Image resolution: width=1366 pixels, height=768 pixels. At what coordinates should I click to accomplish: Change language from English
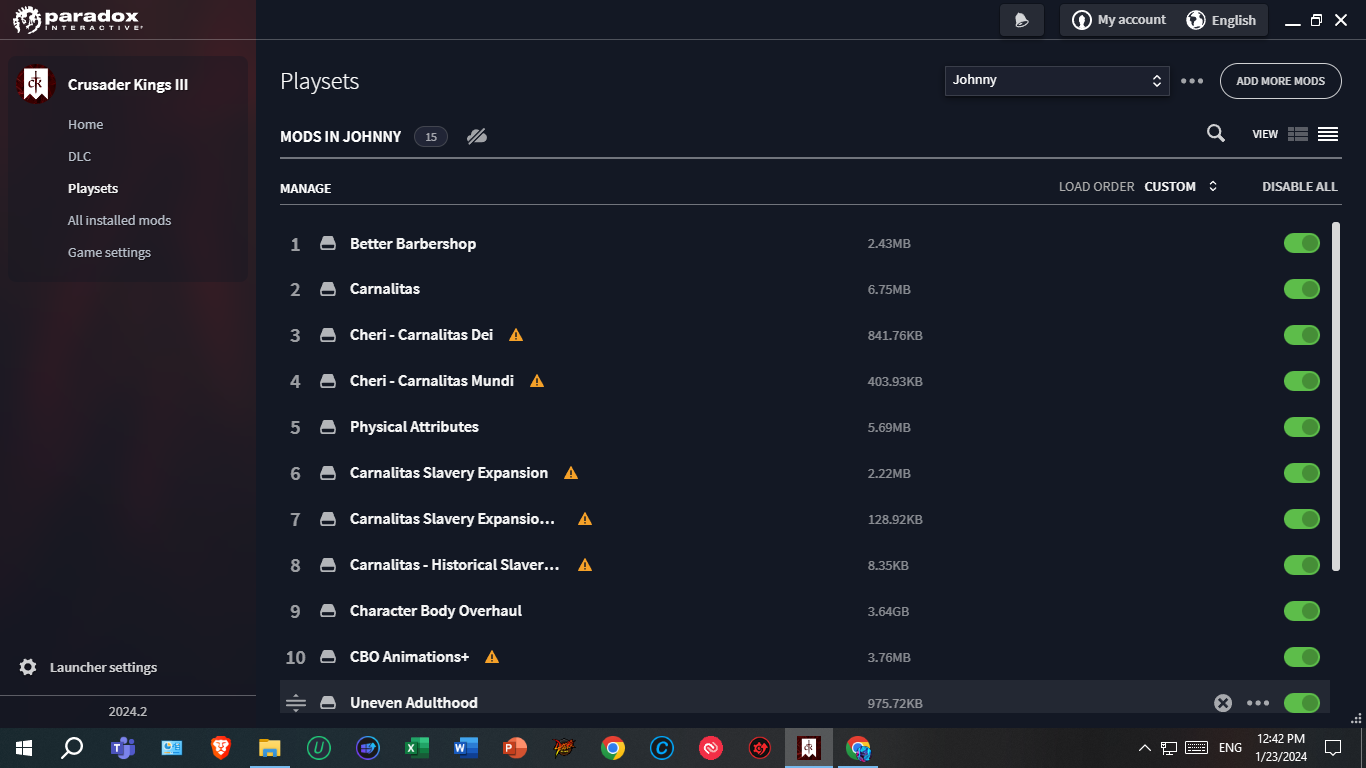pyautogui.click(x=1221, y=20)
